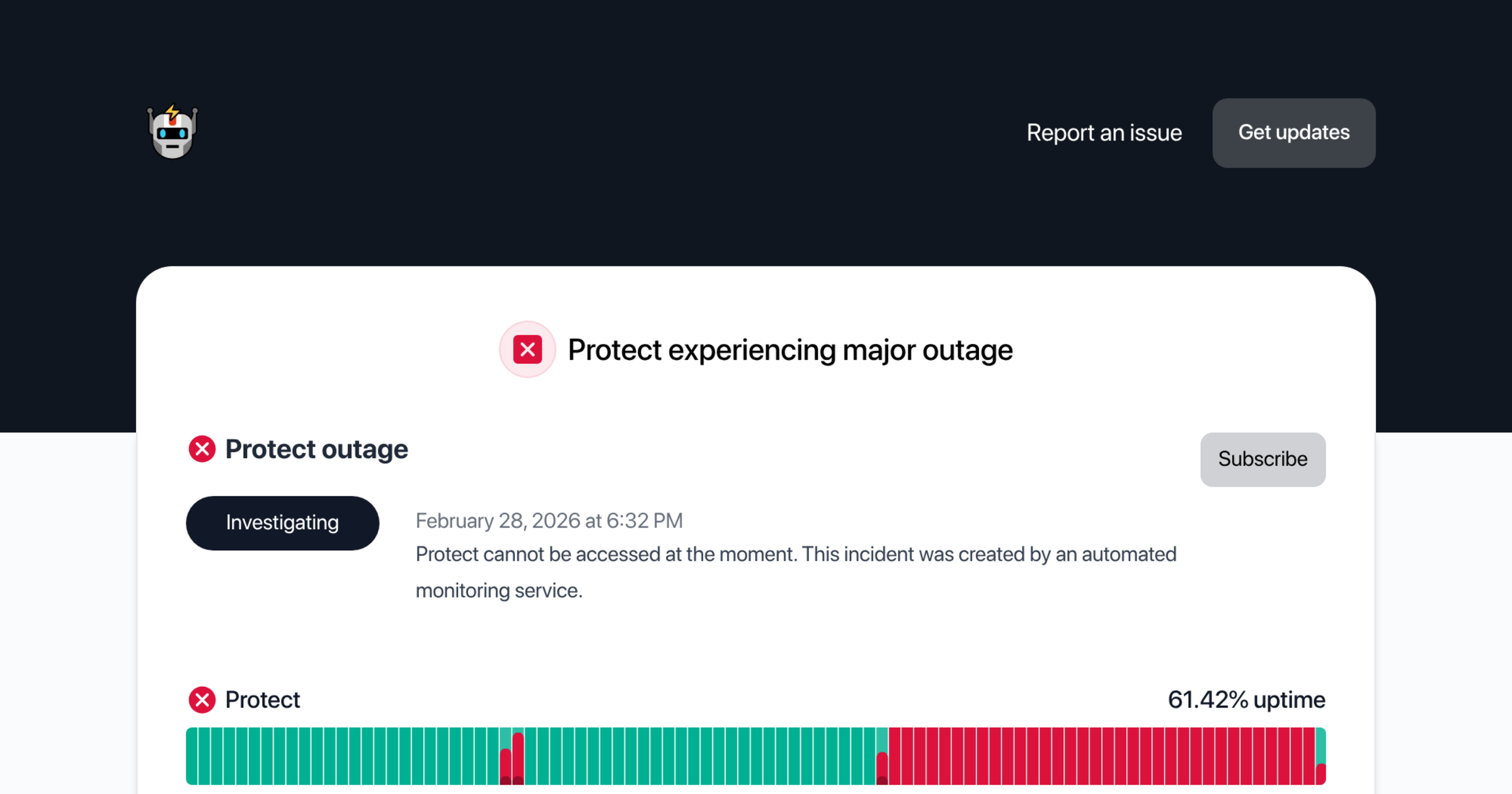Open the Protect outage incident title
The image size is (1512, 794).
[316, 449]
